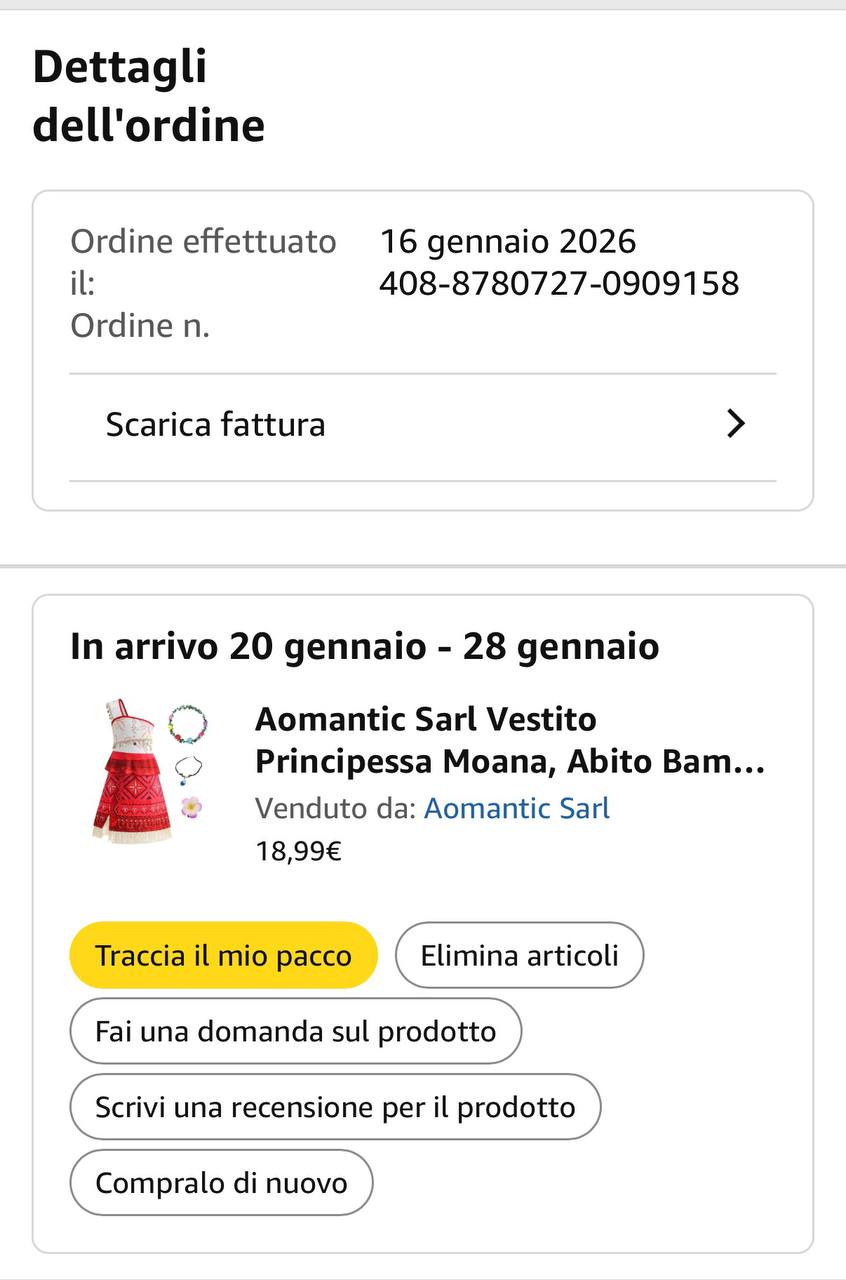Visit the Aomantic Sarl seller link
The height and width of the screenshot is (1280, 846).
click(x=517, y=808)
